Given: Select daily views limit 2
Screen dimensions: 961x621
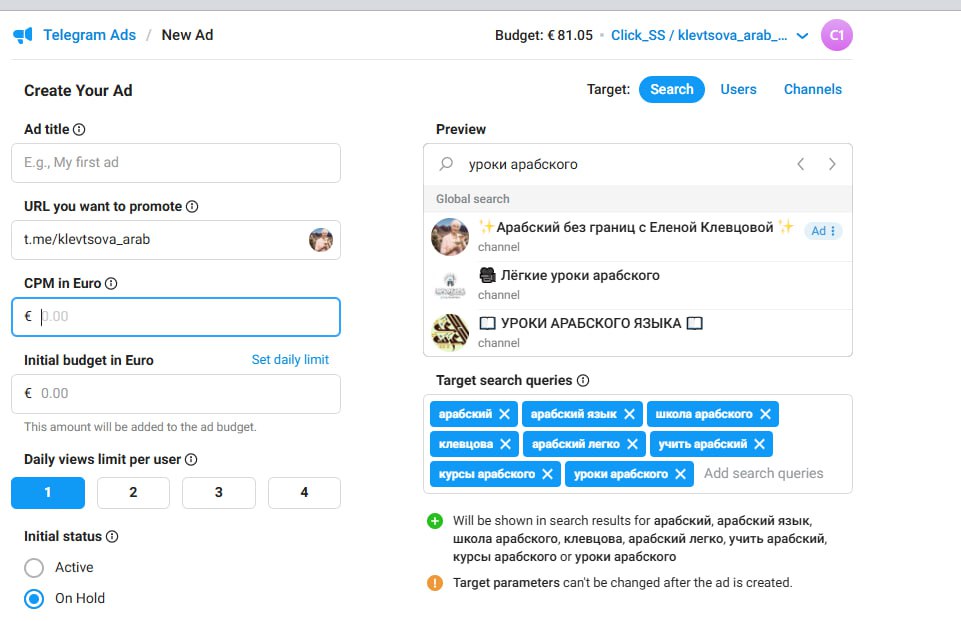Looking at the screenshot, I should click(x=133, y=493).
